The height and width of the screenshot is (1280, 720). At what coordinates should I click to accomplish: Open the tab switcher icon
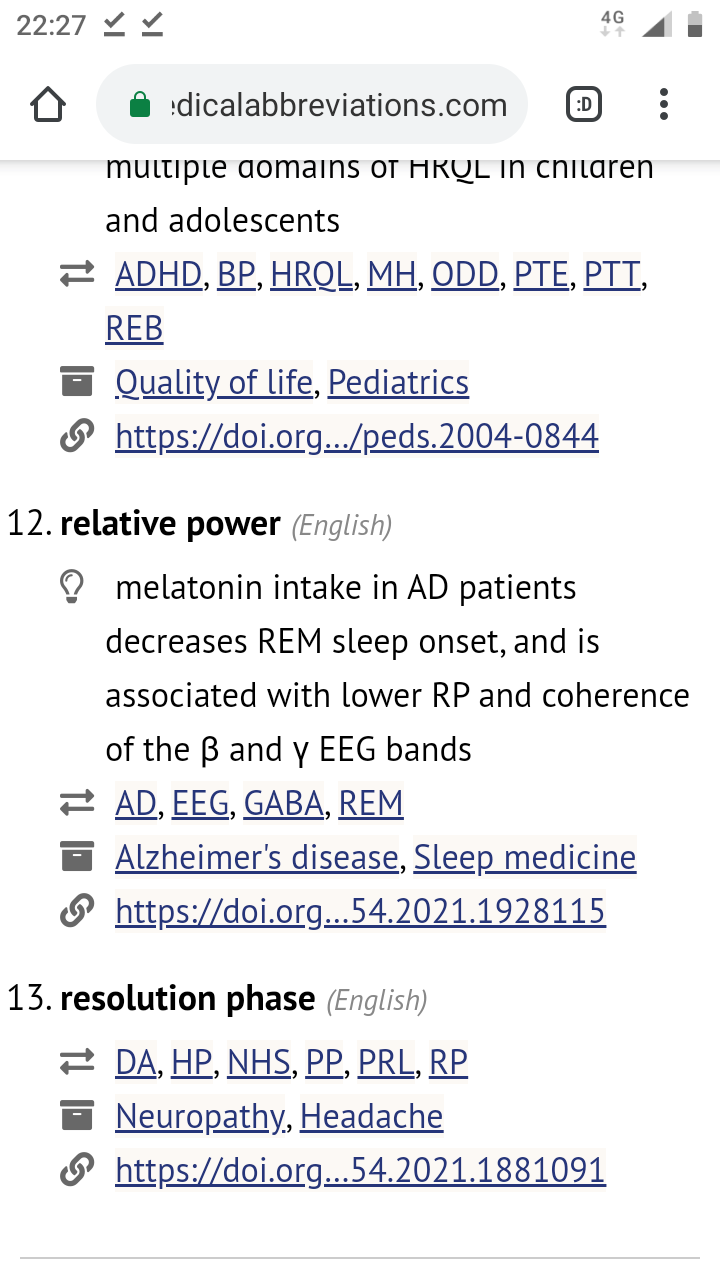pyautogui.click(x=584, y=105)
